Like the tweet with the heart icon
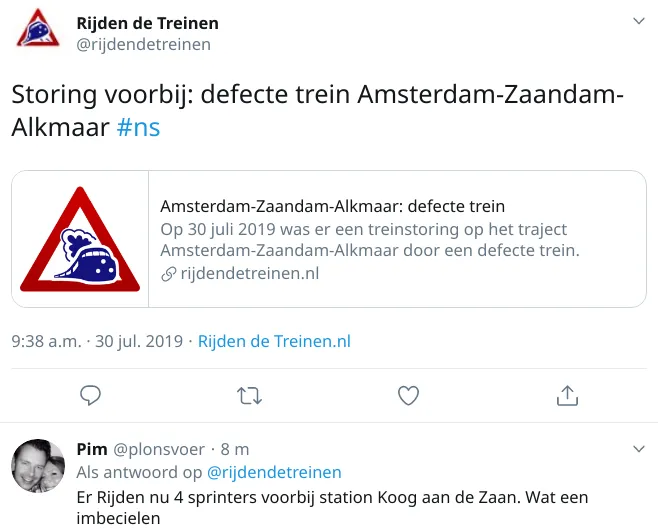Screen dimensions: 658x529 click(408, 395)
